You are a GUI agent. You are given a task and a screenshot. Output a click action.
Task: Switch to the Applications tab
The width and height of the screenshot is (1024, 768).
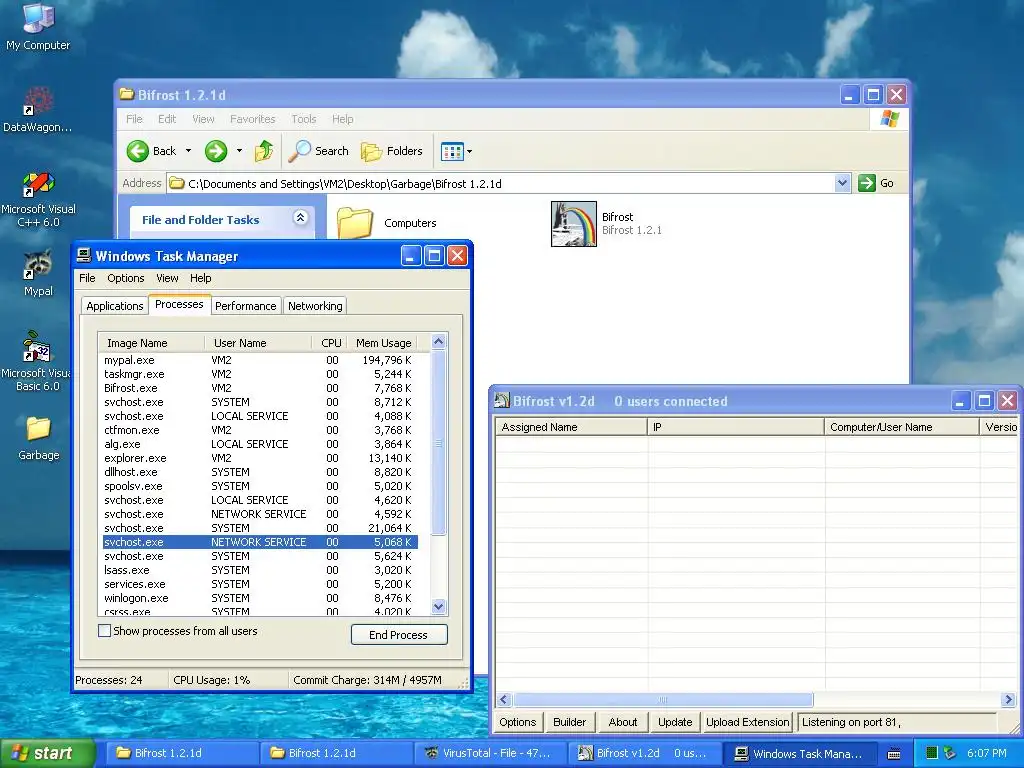click(x=114, y=306)
